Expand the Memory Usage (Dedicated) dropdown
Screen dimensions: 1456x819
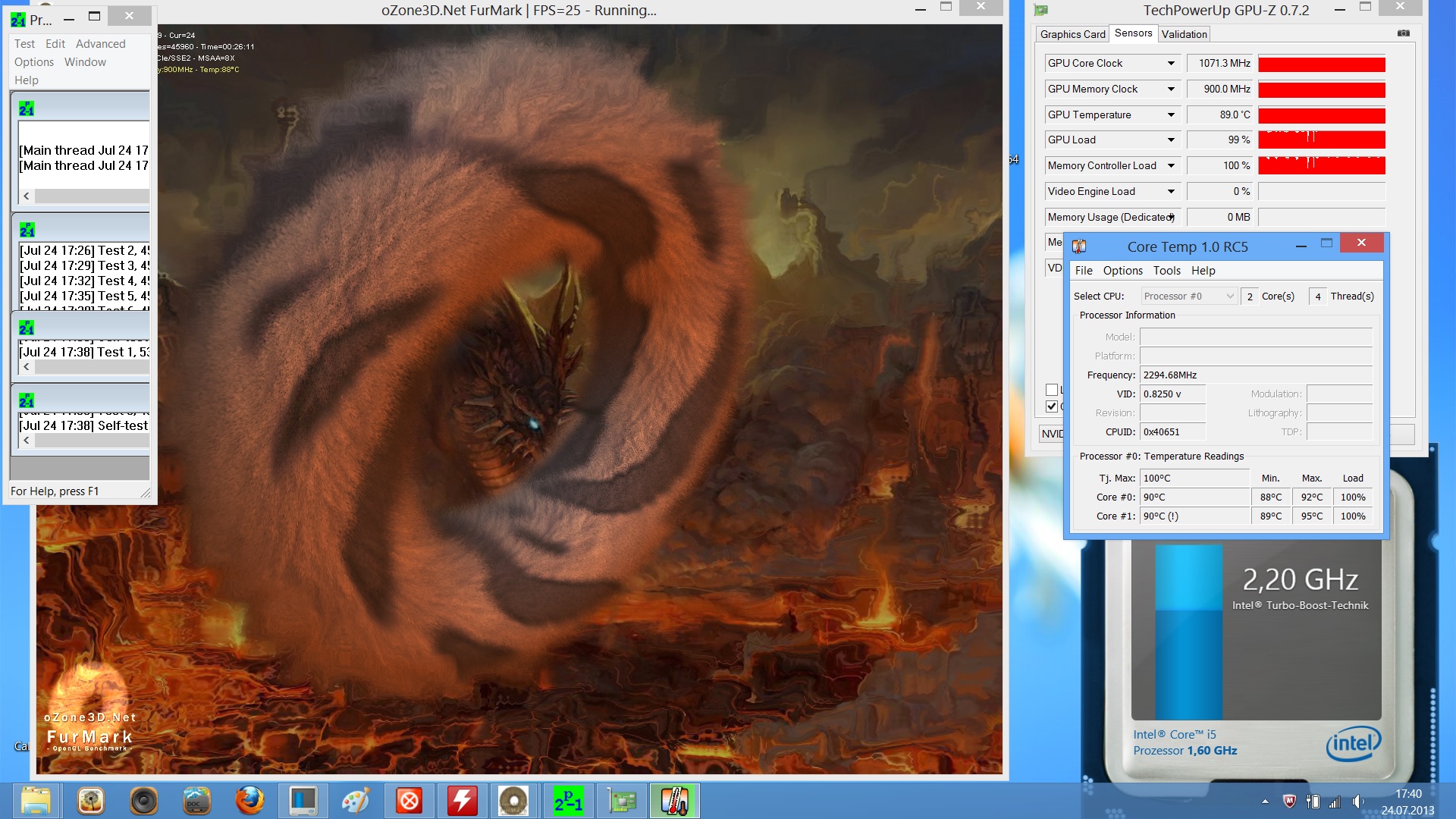click(x=1171, y=218)
